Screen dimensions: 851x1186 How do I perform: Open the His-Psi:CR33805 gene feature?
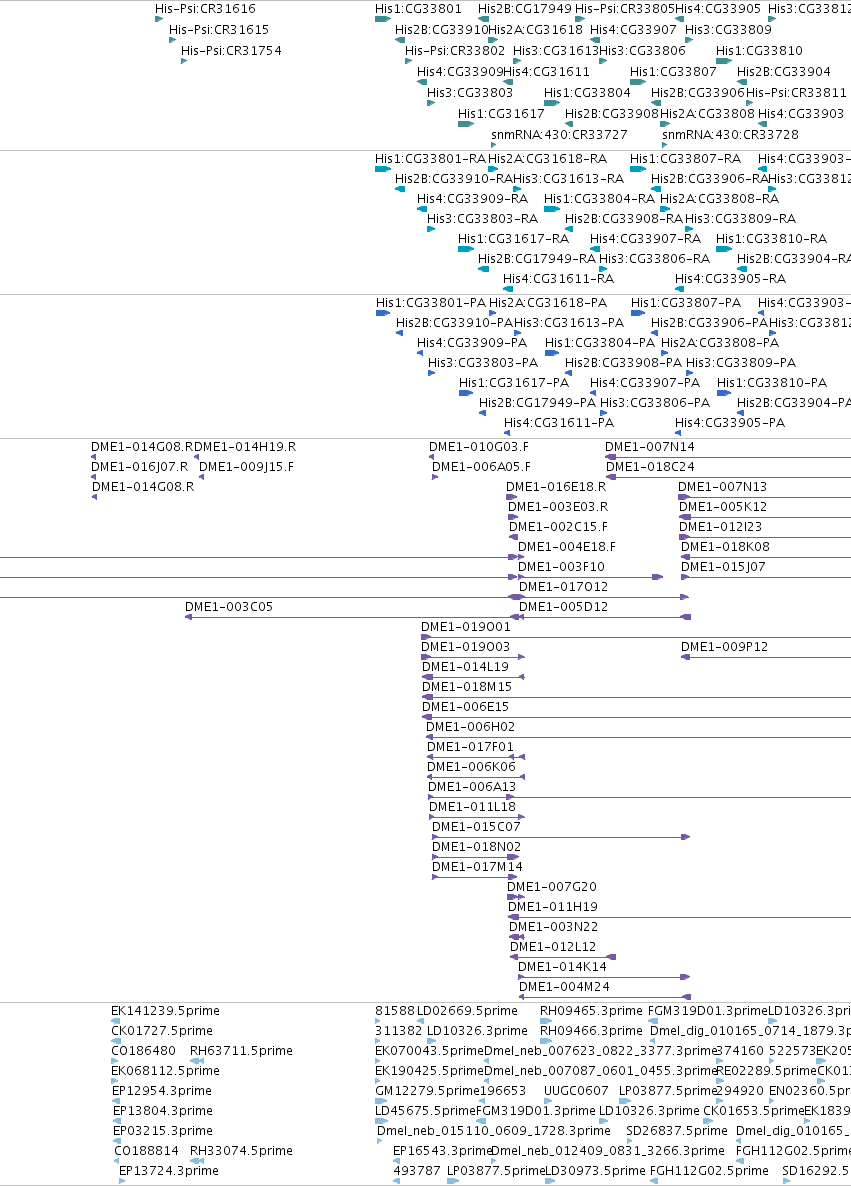624,9
